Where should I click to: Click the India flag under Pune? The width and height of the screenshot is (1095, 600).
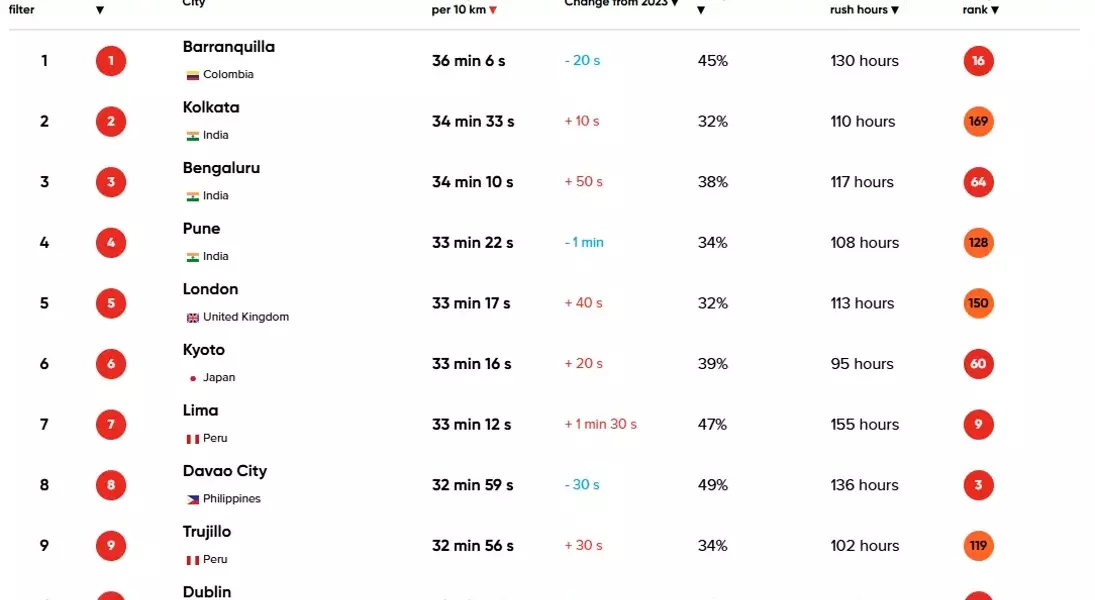point(193,257)
